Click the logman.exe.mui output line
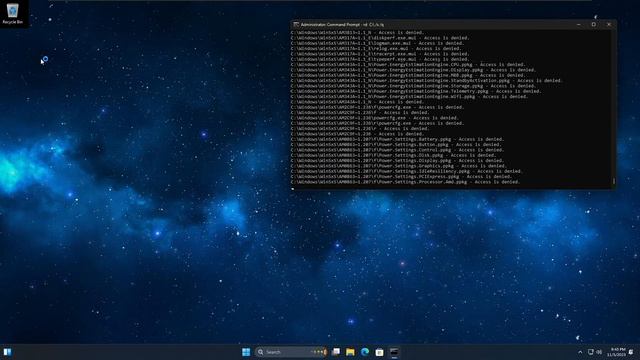Image resolution: width=640 pixels, height=360 pixels. pos(378,43)
